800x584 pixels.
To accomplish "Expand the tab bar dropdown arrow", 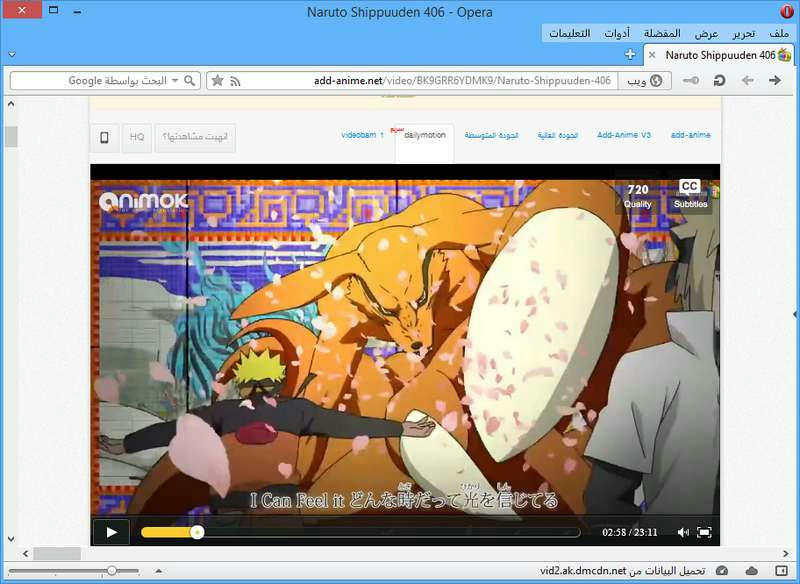I will 12,55.
